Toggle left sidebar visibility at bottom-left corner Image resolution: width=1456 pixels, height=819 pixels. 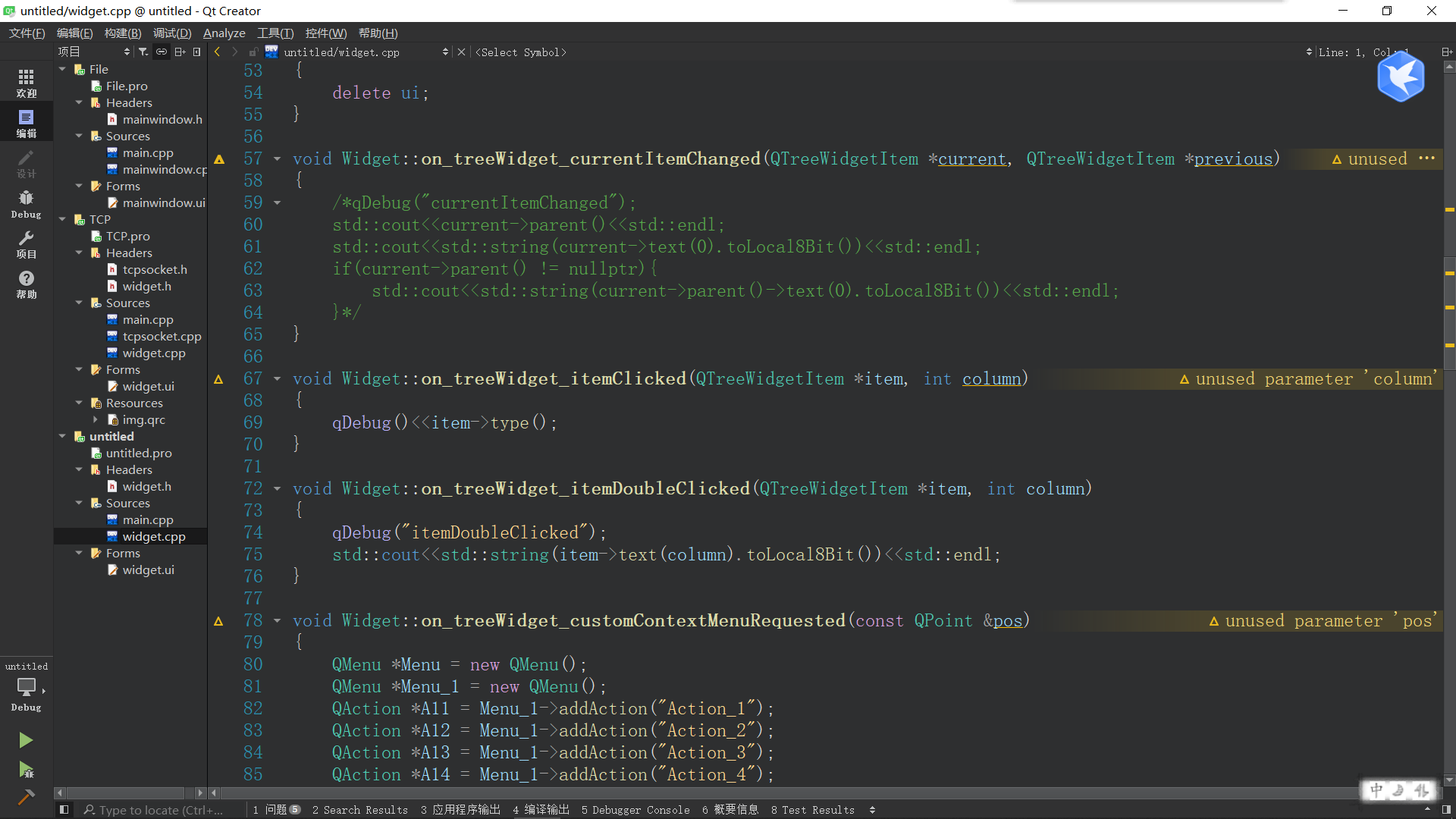tap(64, 809)
